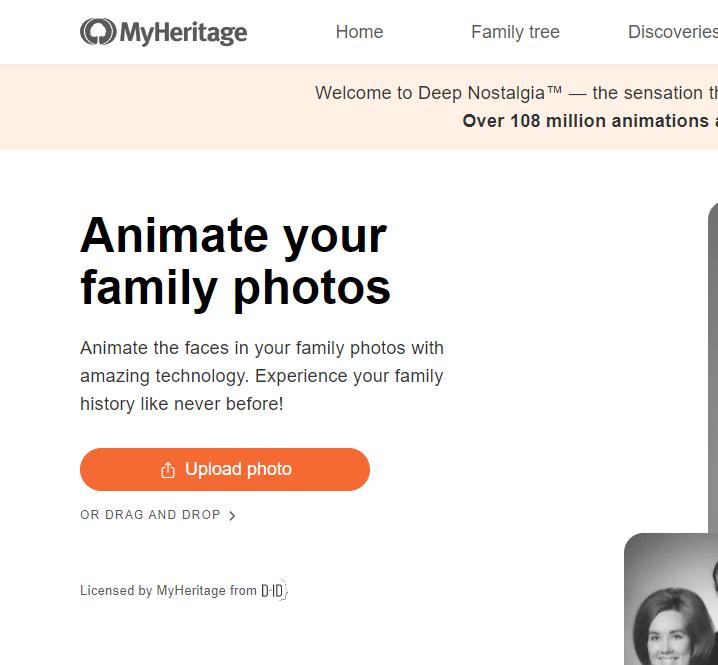Click the MyHeritage wordmark text

pyautogui.click(x=183, y=33)
